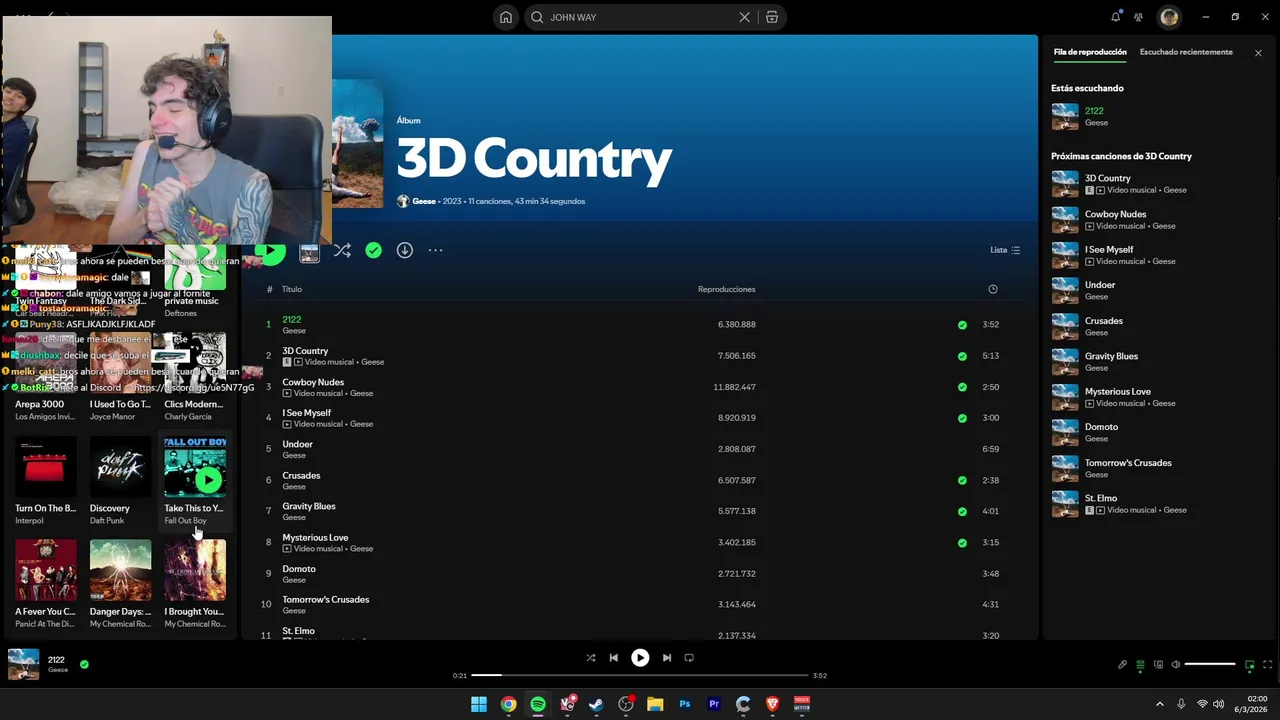This screenshot has height=720, width=1280.
Task: Toggle liked checkmark on Mysterious Love row
Action: pyautogui.click(x=962, y=543)
